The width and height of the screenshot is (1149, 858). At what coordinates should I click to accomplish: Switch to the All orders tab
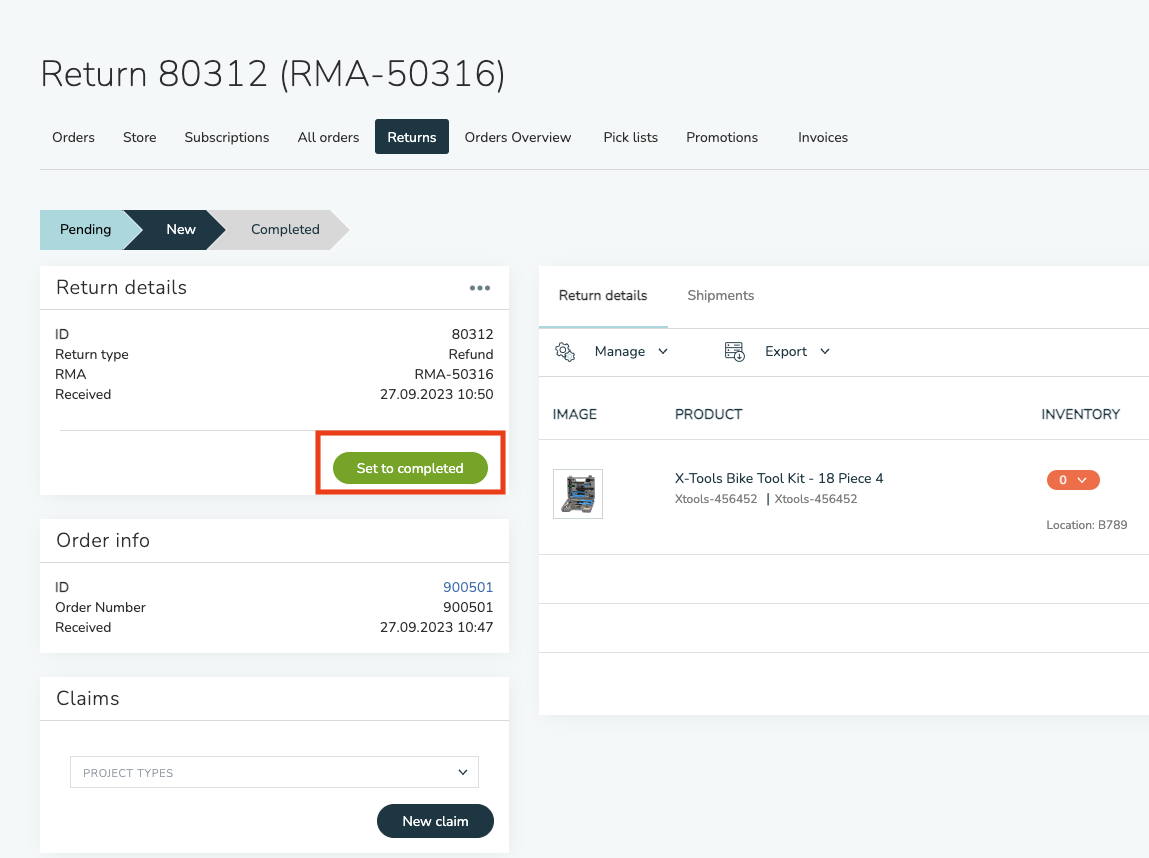(x=328, y=137)
